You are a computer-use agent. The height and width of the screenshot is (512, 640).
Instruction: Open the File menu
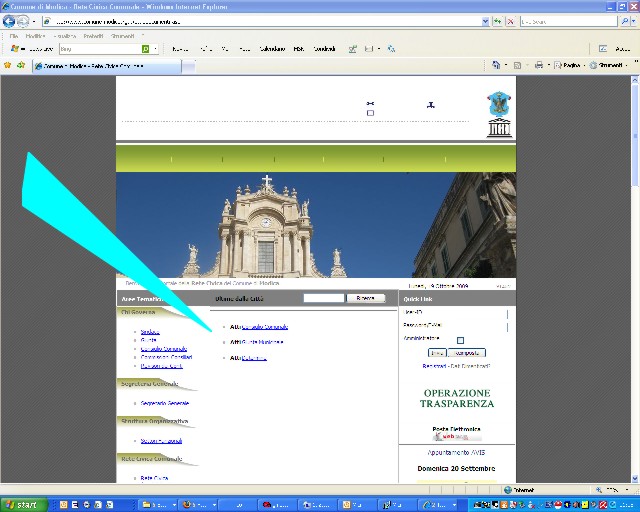point(14,36)
